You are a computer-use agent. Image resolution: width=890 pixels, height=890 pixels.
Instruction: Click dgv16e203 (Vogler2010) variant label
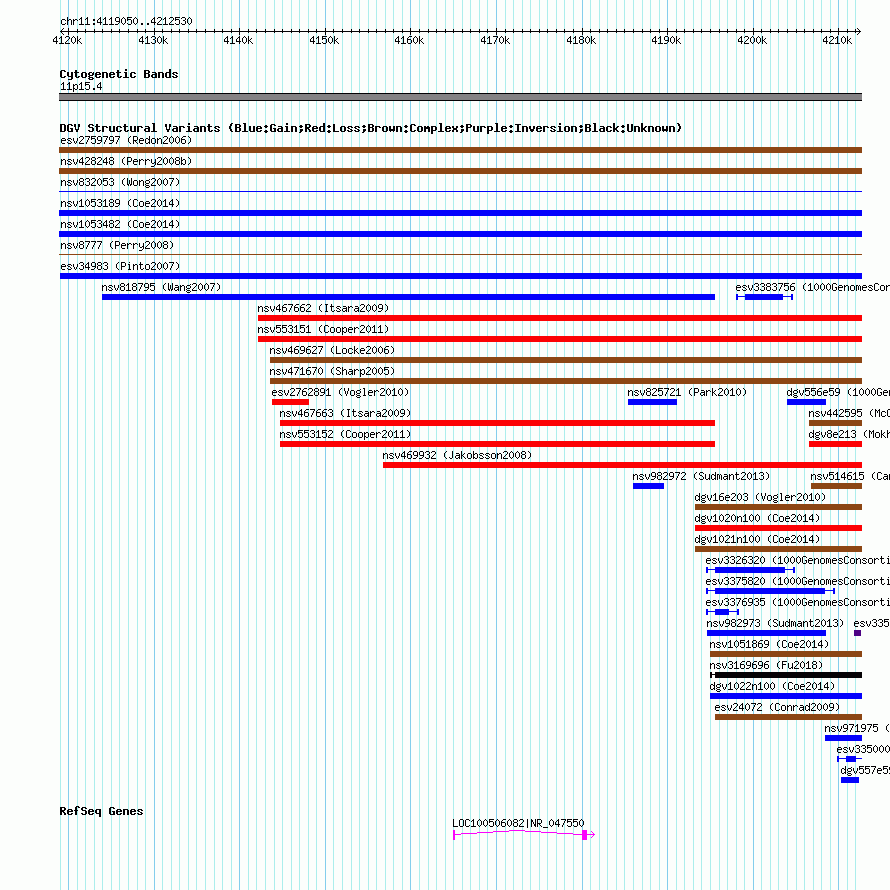tap(760, 497)
